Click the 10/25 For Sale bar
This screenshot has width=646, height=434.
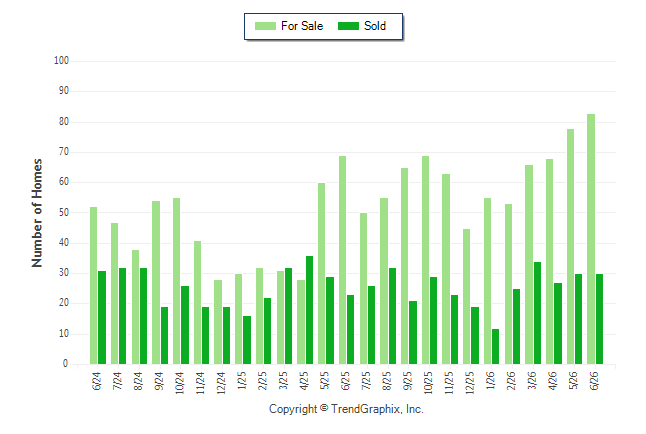click(x=425, y=260)
